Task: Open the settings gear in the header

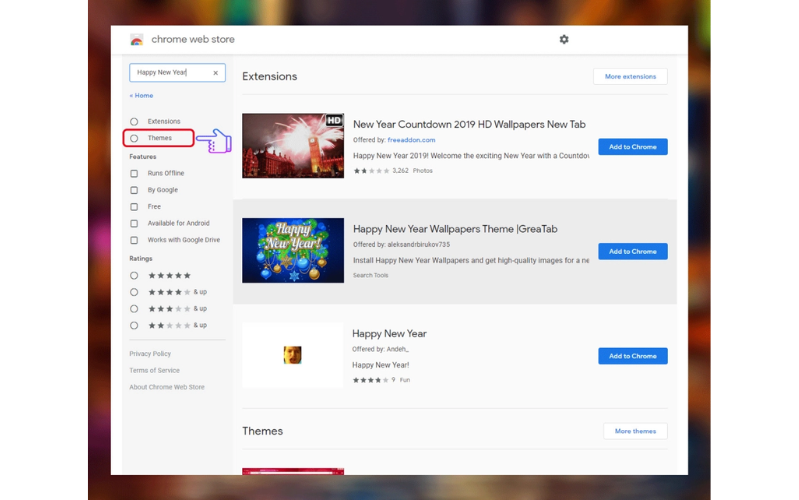Action: pyautogui.click(x=564, y=39)
